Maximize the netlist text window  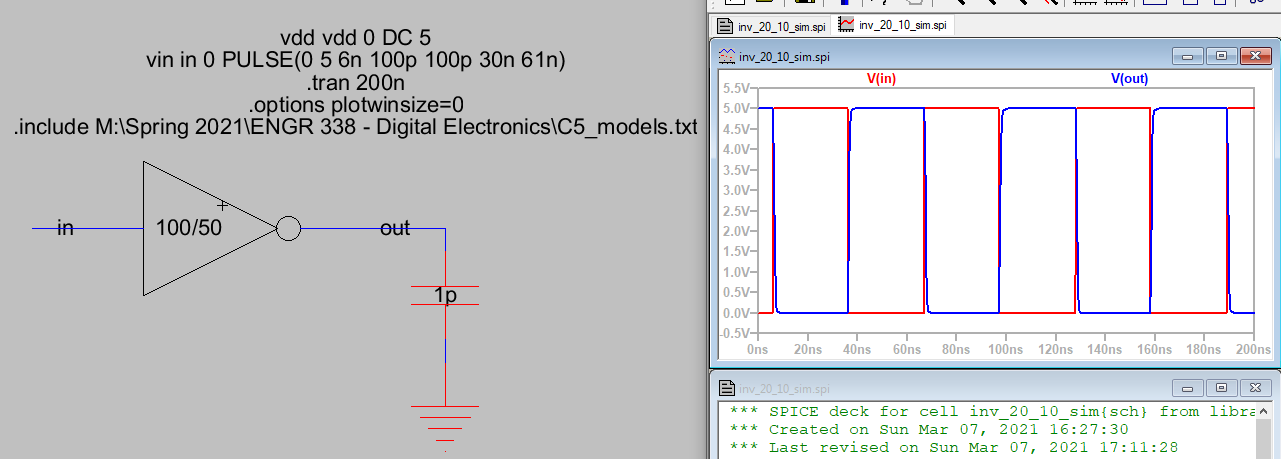[1220, 387]
